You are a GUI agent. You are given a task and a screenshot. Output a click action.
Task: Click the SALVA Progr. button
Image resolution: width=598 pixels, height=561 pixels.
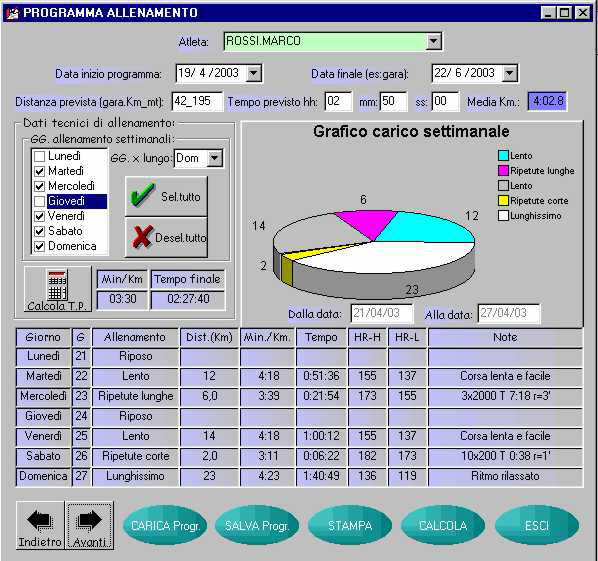click(x=257, y=526)
